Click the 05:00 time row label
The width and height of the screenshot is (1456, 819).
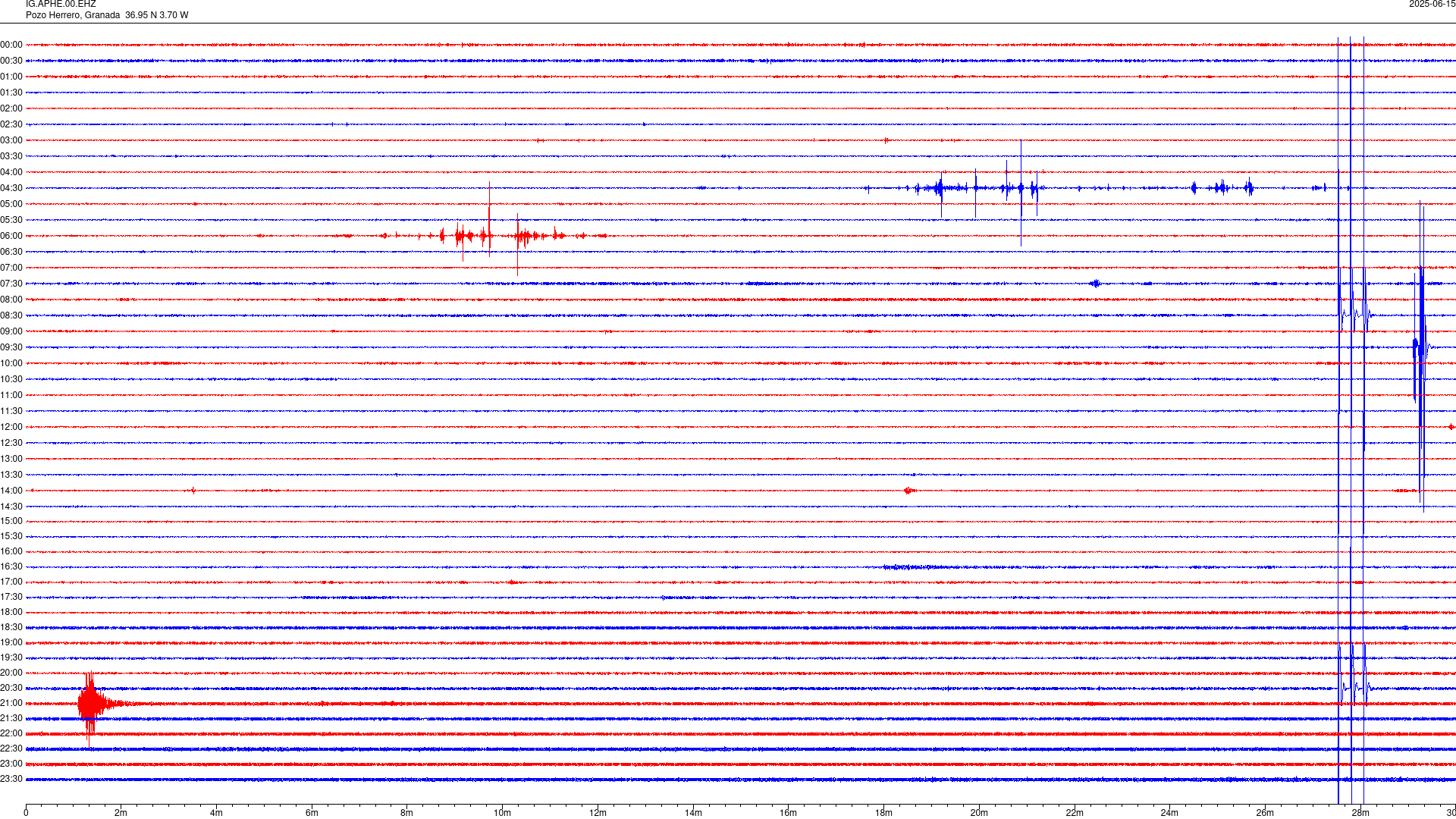point(11,205)
